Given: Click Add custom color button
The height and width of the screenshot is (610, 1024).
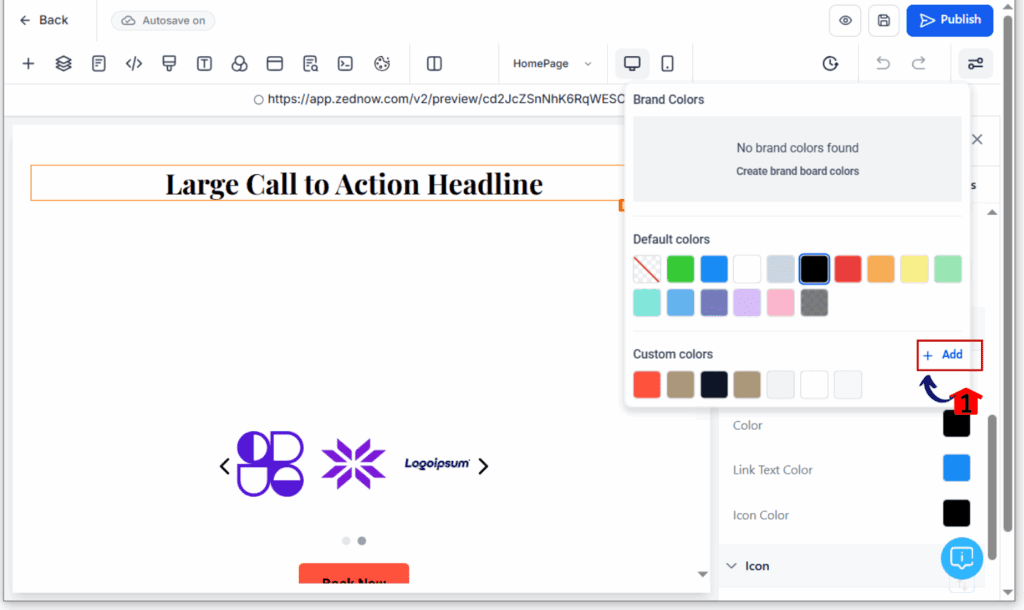Looking at the screenshot, I should point(943,355).
